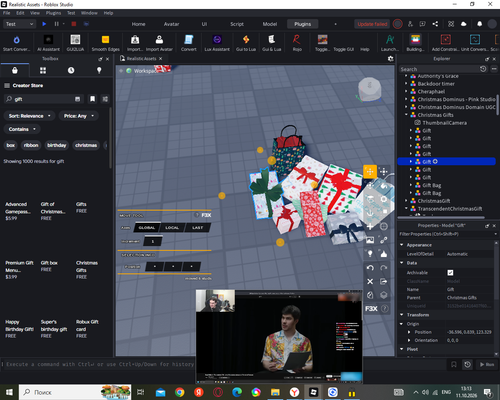Click the notifications bell icon
This screenshot has height=400, width=500.
pos(479,24)
